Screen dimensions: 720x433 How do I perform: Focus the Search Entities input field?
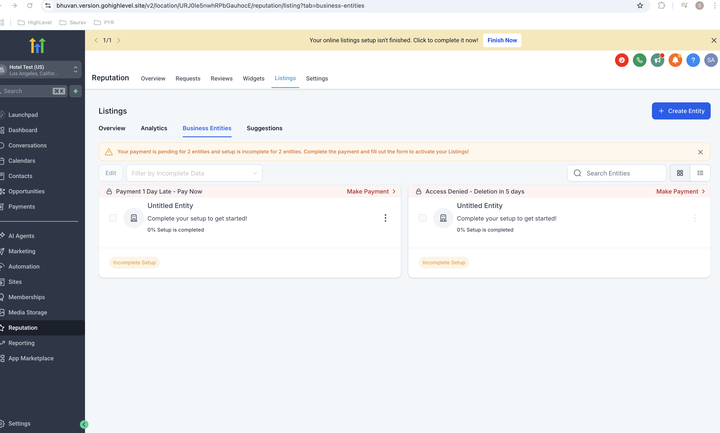622,173
